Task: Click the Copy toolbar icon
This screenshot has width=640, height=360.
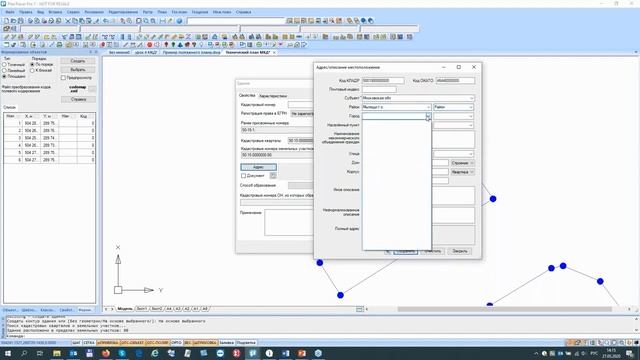Action: click(75, 20)
